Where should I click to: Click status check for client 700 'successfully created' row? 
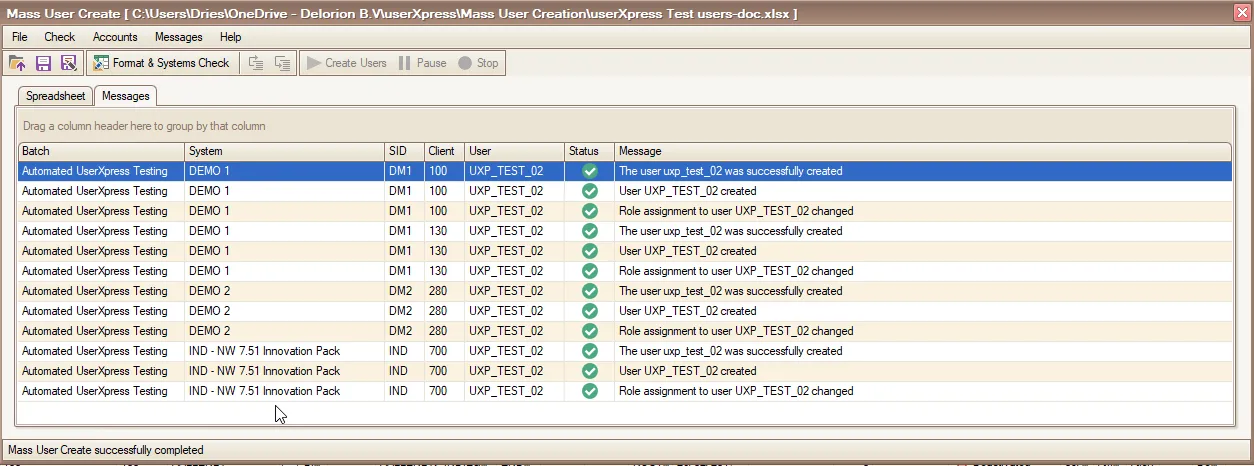(590, 351)
